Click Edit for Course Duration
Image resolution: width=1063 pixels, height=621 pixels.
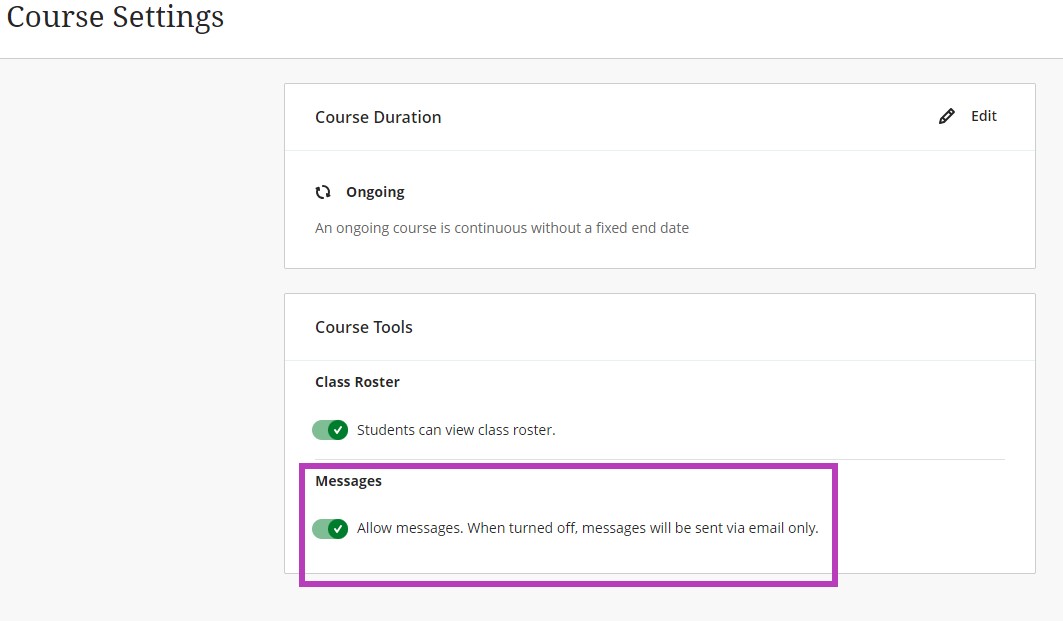[x=982, y=116]
